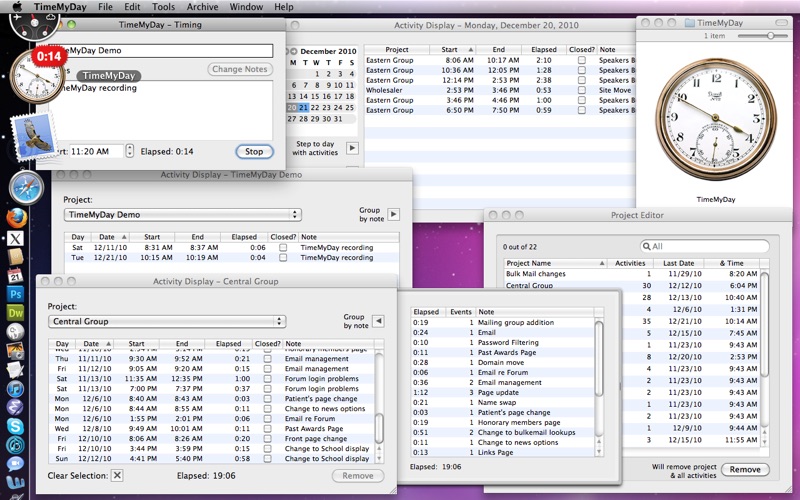Open the TimeMyDay Demo project dropdown

click(x=183, y=215)
